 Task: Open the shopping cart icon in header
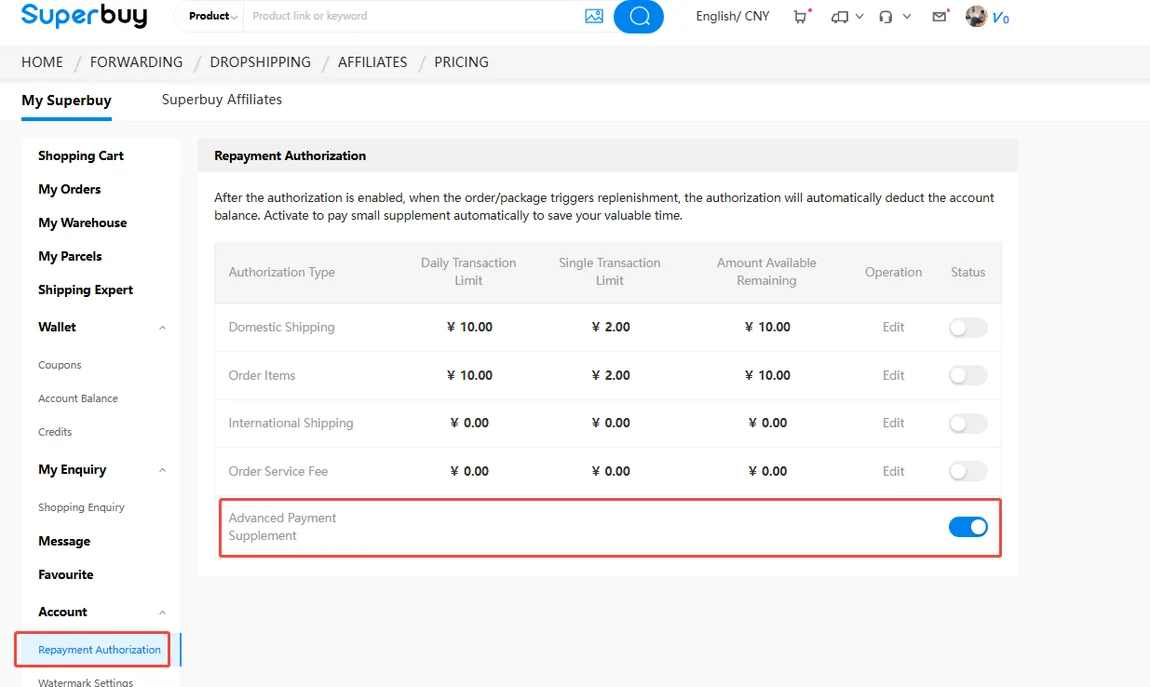click(x=800, y=16)
